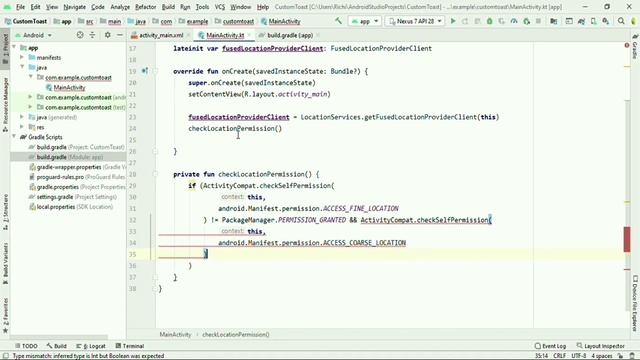Click the customtoast breadcrumb in navigation bar

coord(235,21)
